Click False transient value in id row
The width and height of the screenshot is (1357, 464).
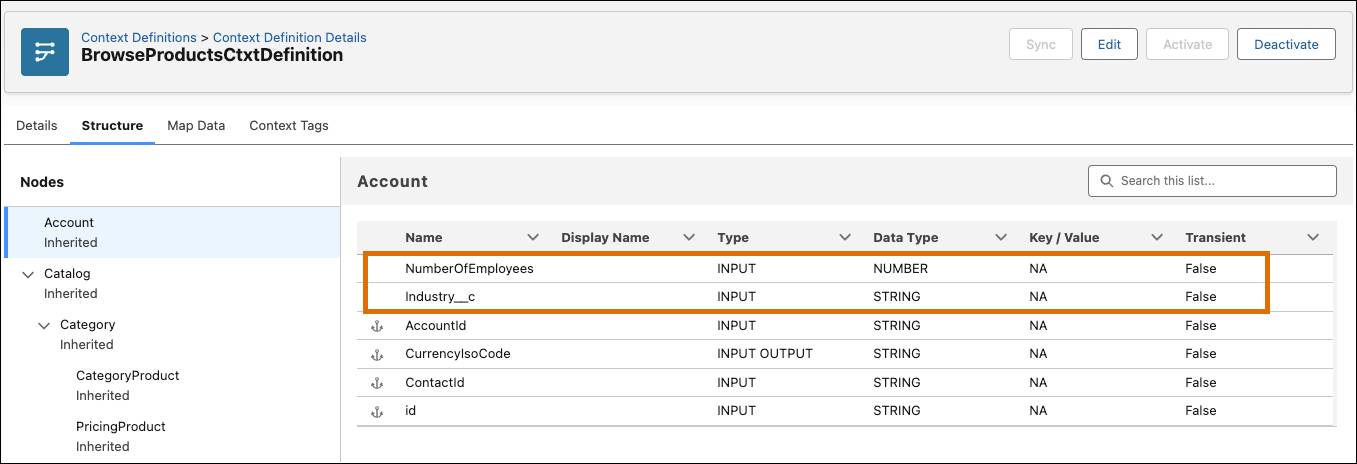1200,411
